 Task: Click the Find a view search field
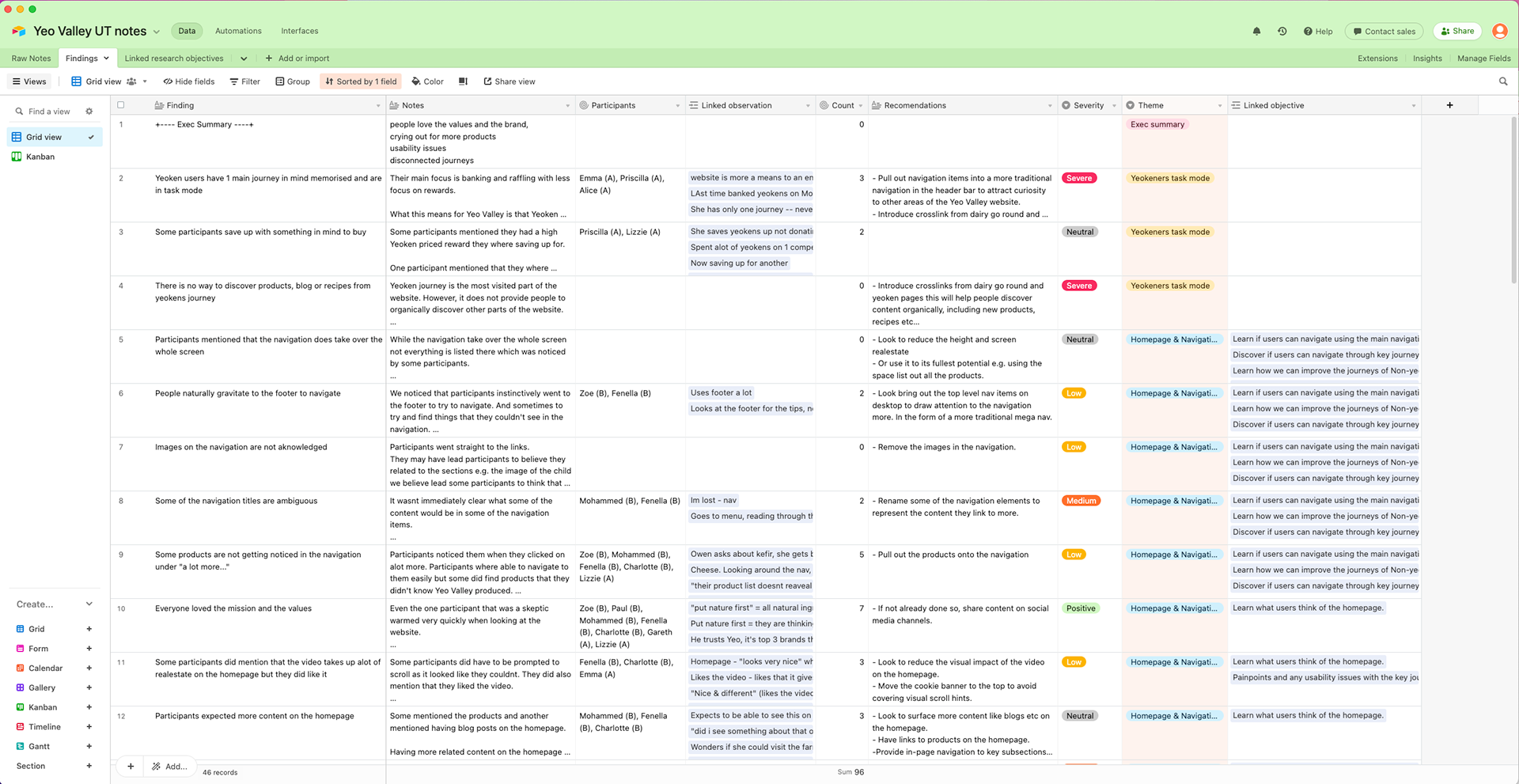coord(49,112)
